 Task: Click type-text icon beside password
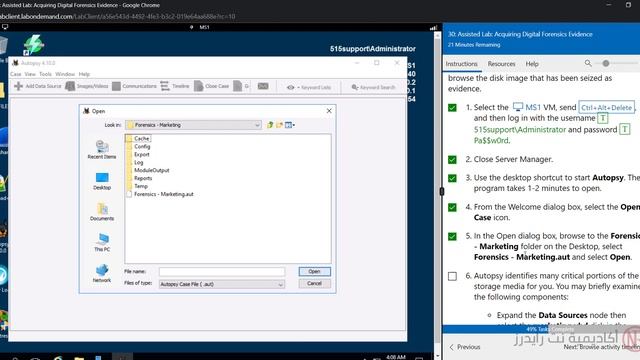[x=624, y=129]
